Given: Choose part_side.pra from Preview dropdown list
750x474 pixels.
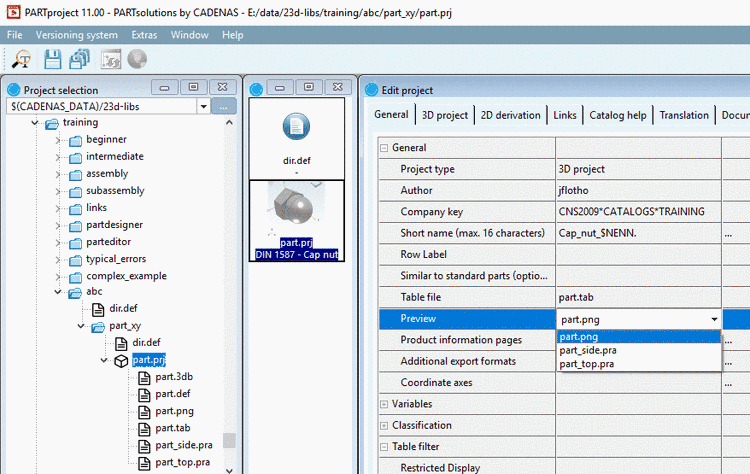Looking at the screenshot, I should (639, 350).
